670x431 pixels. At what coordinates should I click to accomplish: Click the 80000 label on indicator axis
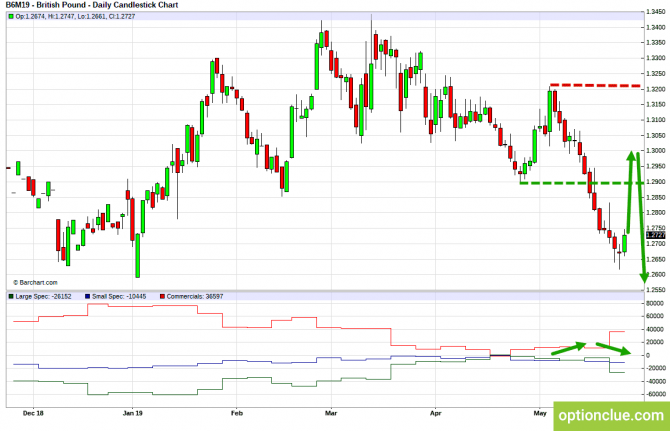(655, 303)
